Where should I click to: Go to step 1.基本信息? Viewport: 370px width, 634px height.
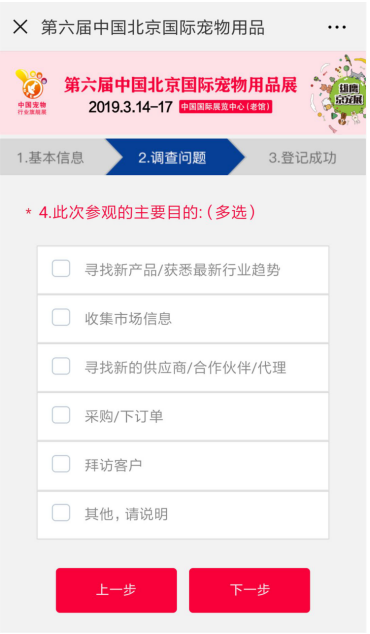pos(53,157)
